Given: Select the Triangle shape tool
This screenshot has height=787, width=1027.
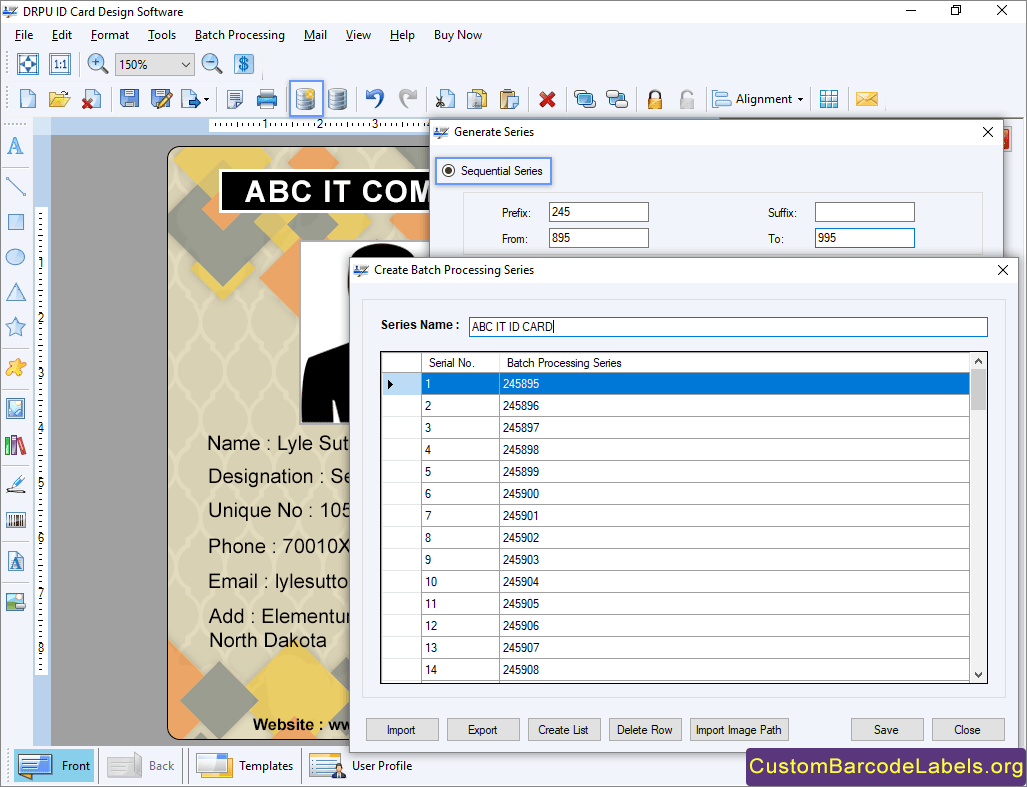Looking at the screenshot, I should pyautogui.click(x=16, y=292).
